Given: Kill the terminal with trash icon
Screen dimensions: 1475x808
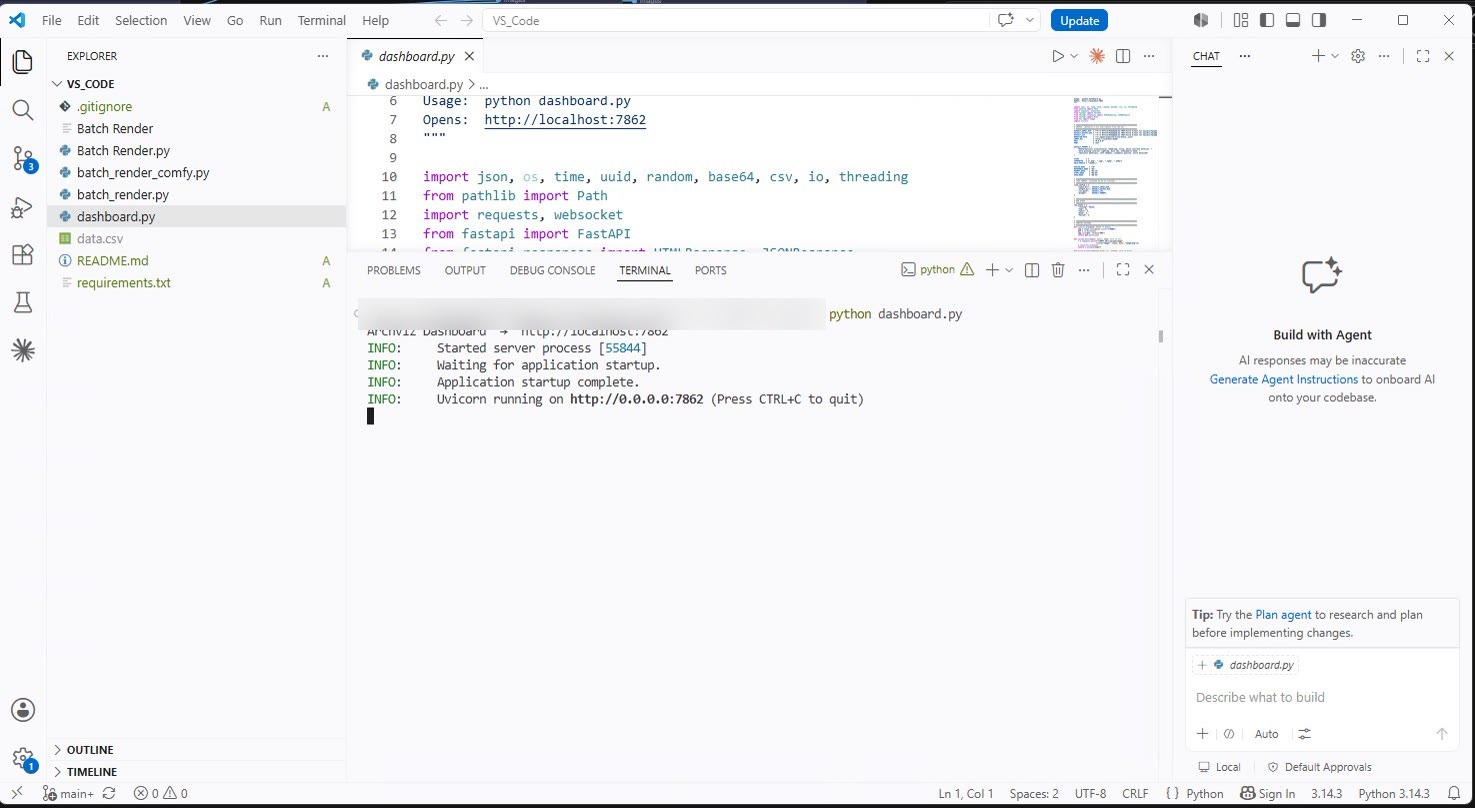Looking at the screenshot, I should (x=1058, y=270).
